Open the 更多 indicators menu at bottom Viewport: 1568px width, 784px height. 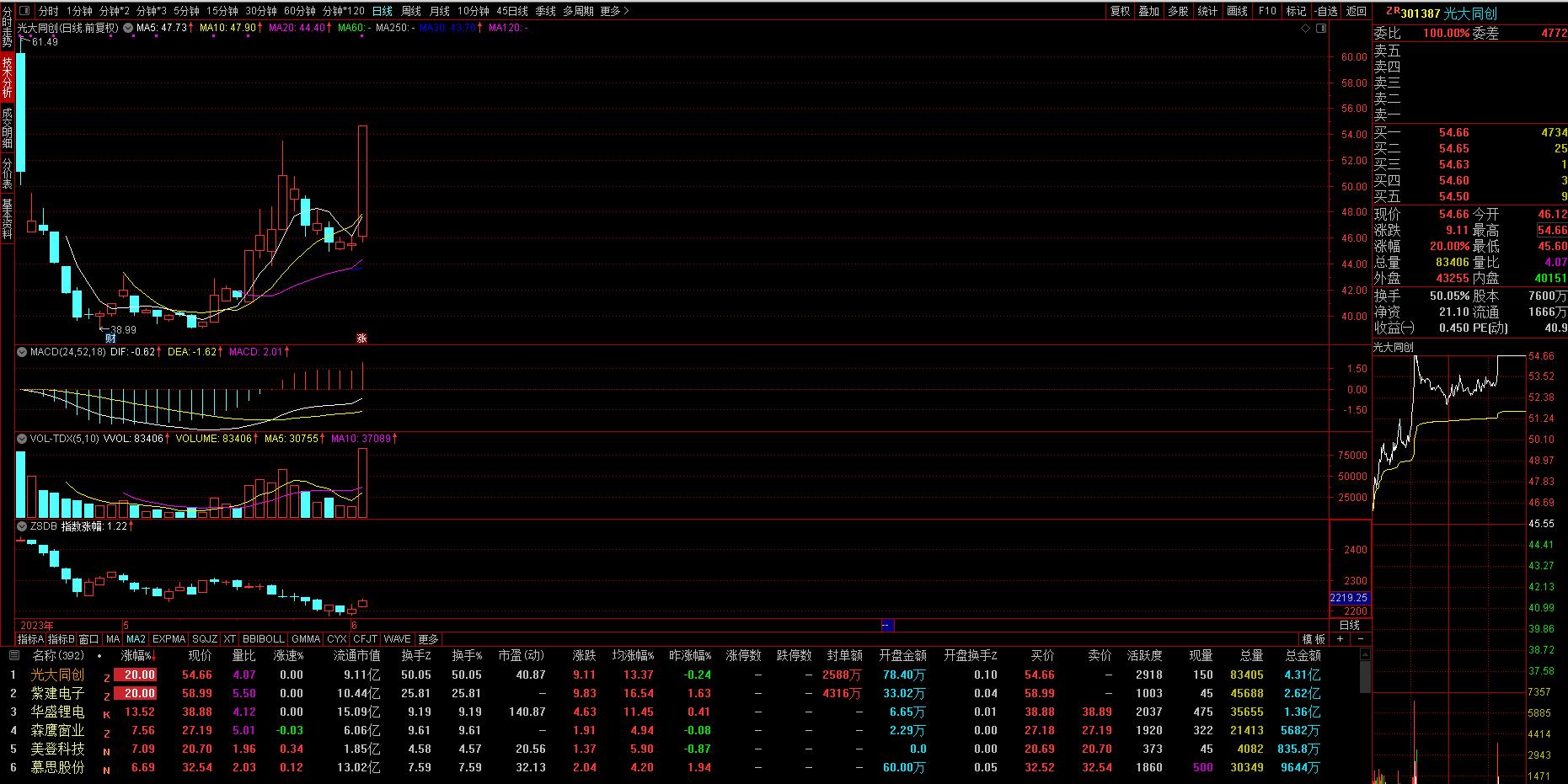(429, 639)
